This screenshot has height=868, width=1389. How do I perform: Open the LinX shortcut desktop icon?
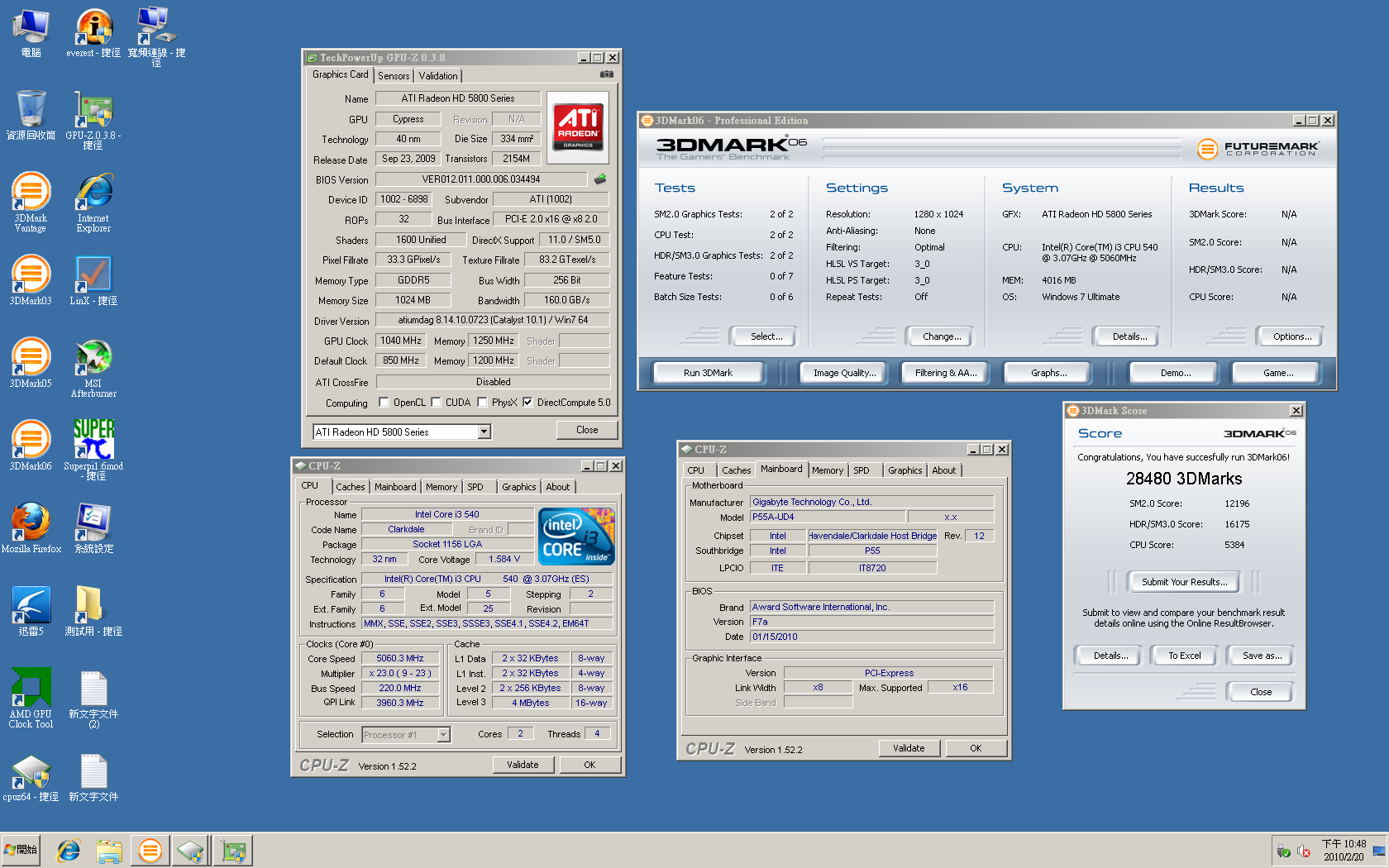pos(93,281)
